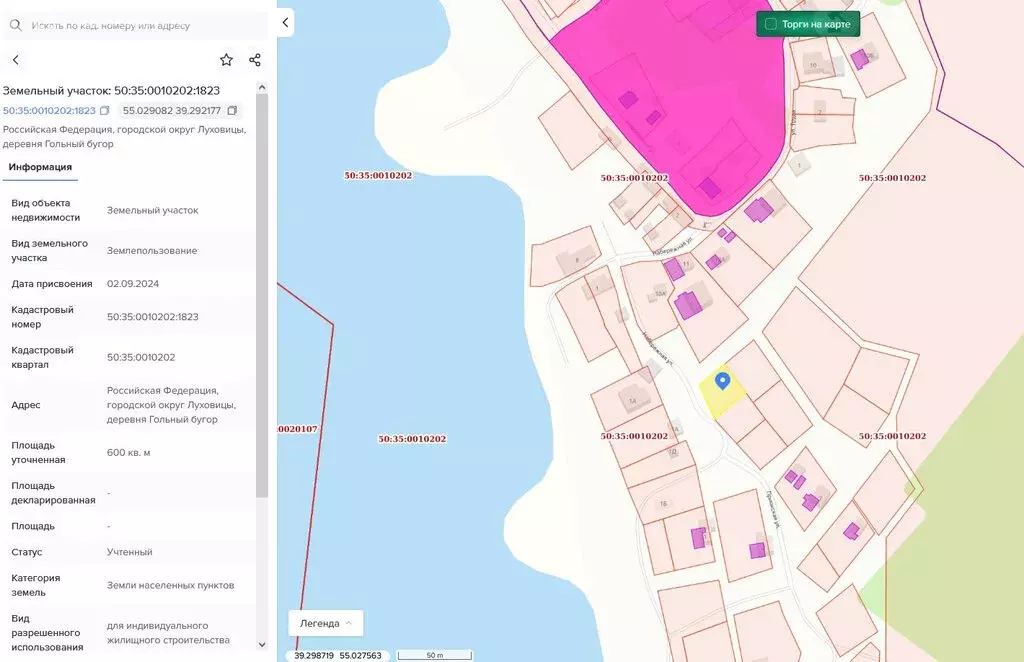The image size is (1024, 662).
Task: Click the scroll-down arrow of info panel
Action: (262, 645)
